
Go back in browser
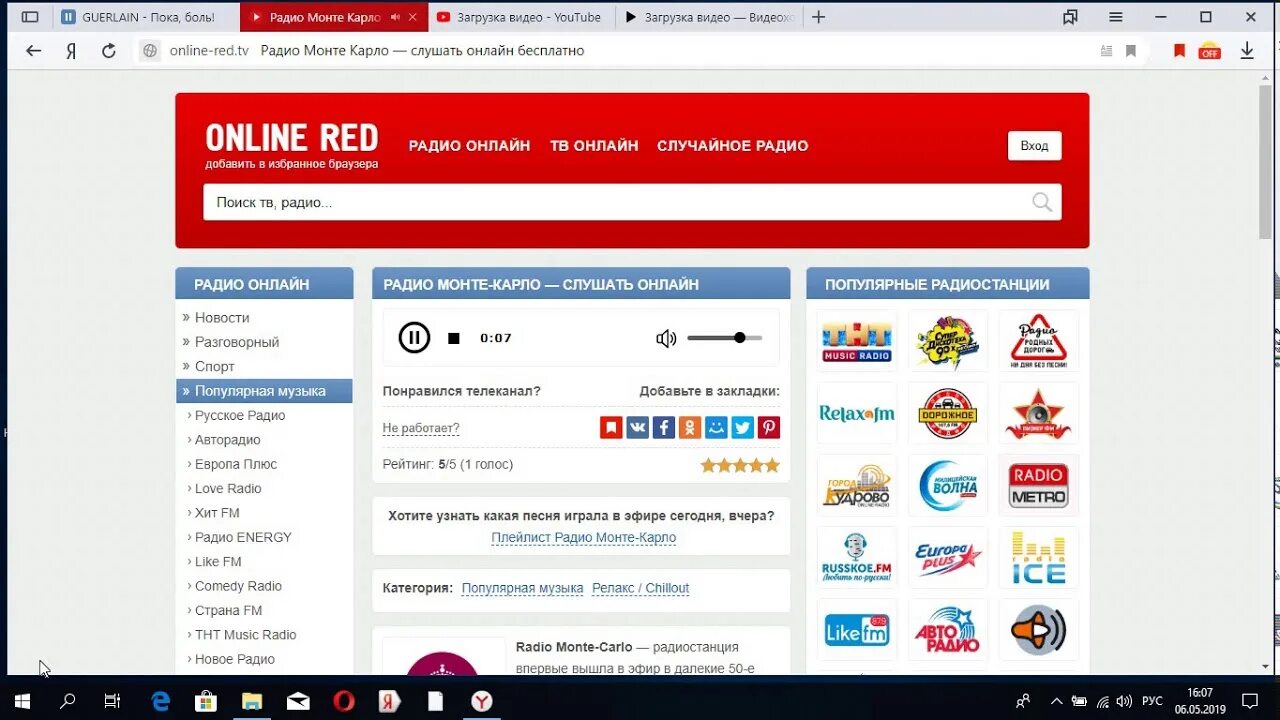point(33,51)
